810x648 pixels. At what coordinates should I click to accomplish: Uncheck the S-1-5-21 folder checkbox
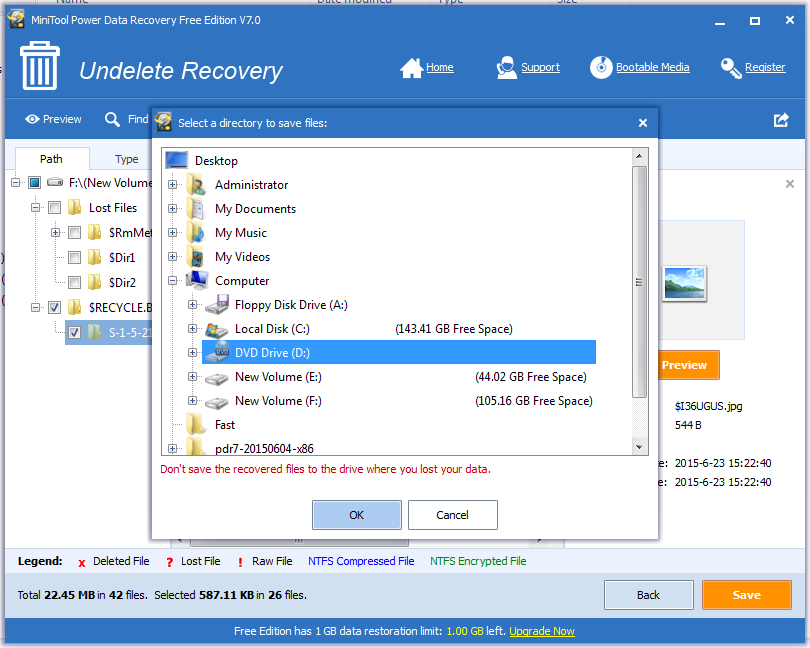(74, 332)
